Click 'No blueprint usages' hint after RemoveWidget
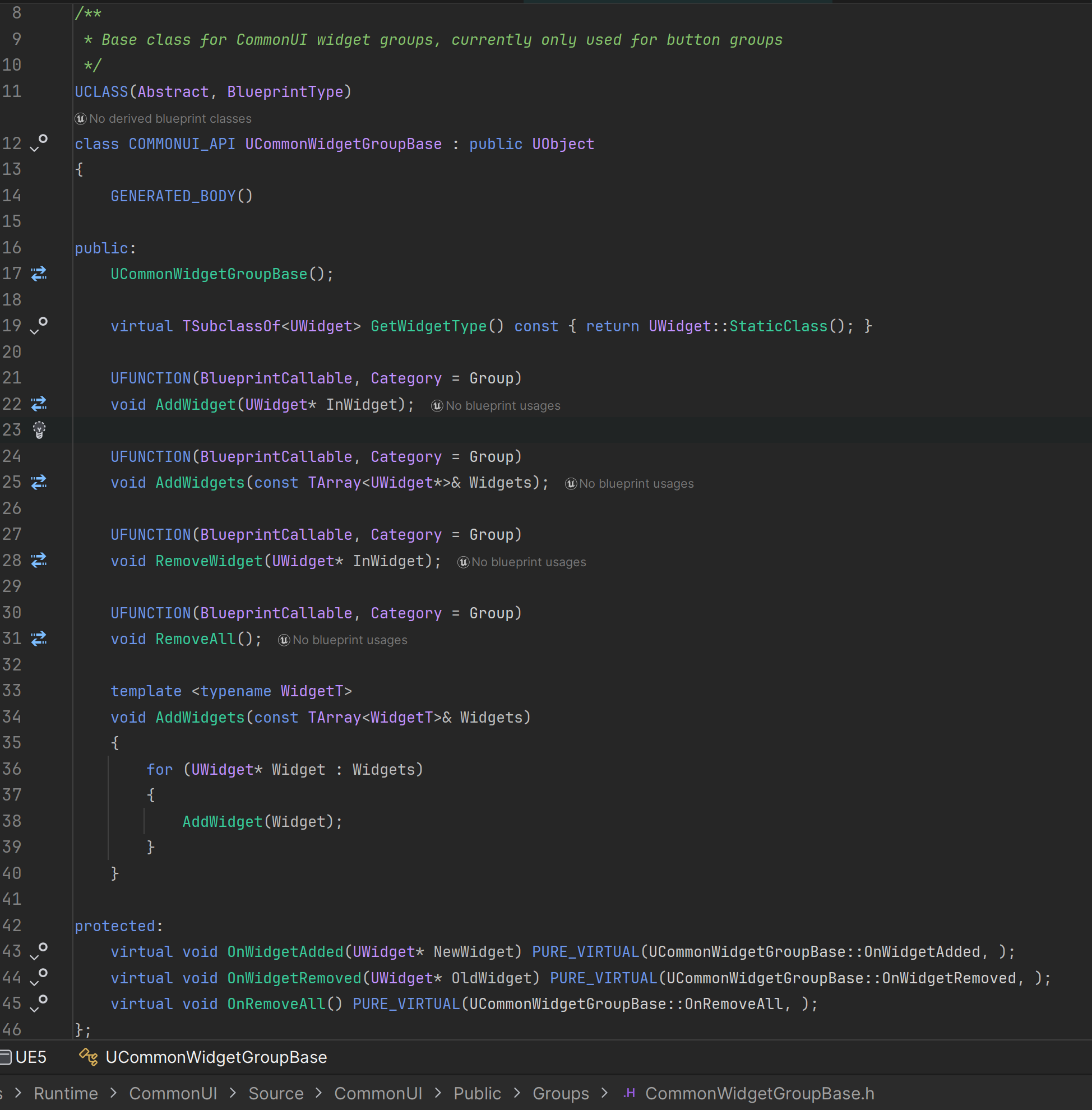The width and height of the screenshot is (1092, 1110). point(529,562)
